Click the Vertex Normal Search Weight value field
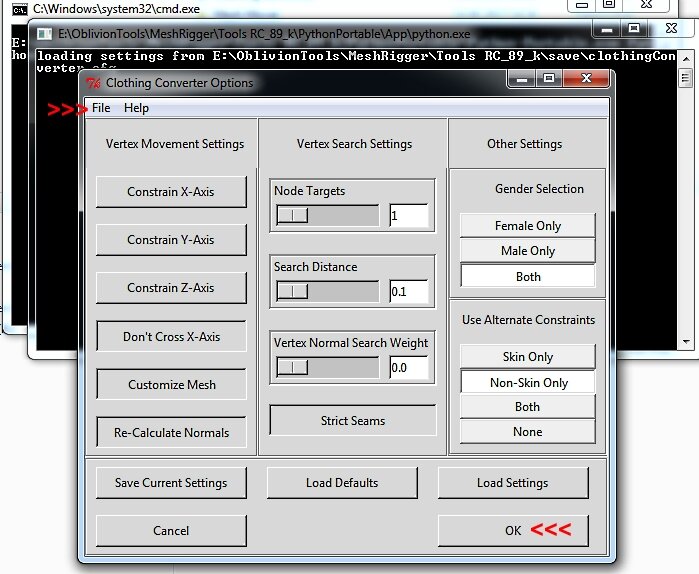Viewport: 699px width, 574px height. click(409, 367)
